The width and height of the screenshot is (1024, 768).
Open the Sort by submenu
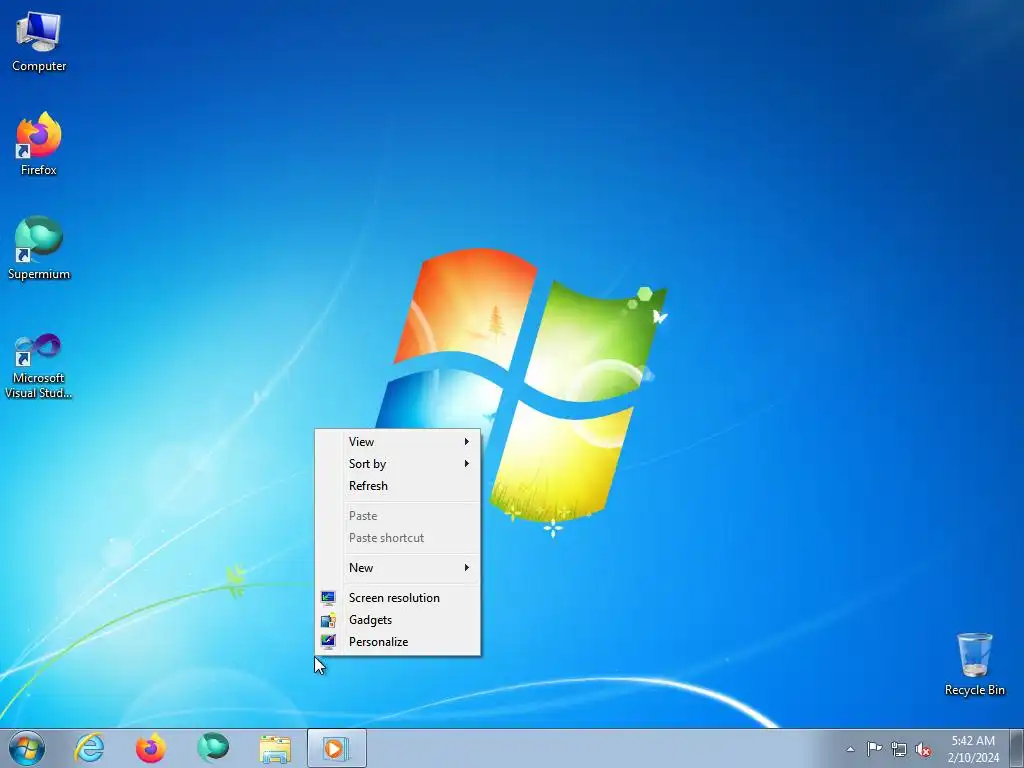pyautogui.click(x=398, y=464)
